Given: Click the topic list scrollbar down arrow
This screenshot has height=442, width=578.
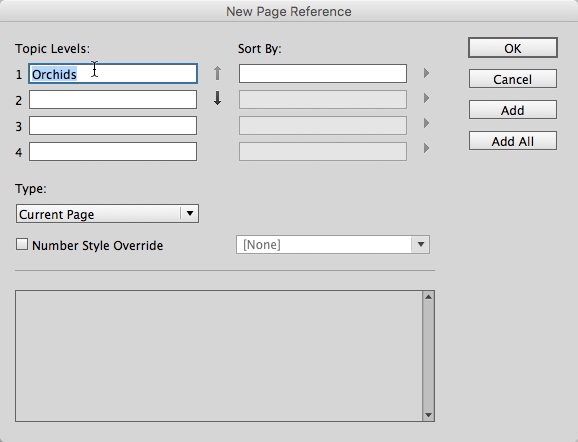Looking at the screenshot, I should [428, 415].
